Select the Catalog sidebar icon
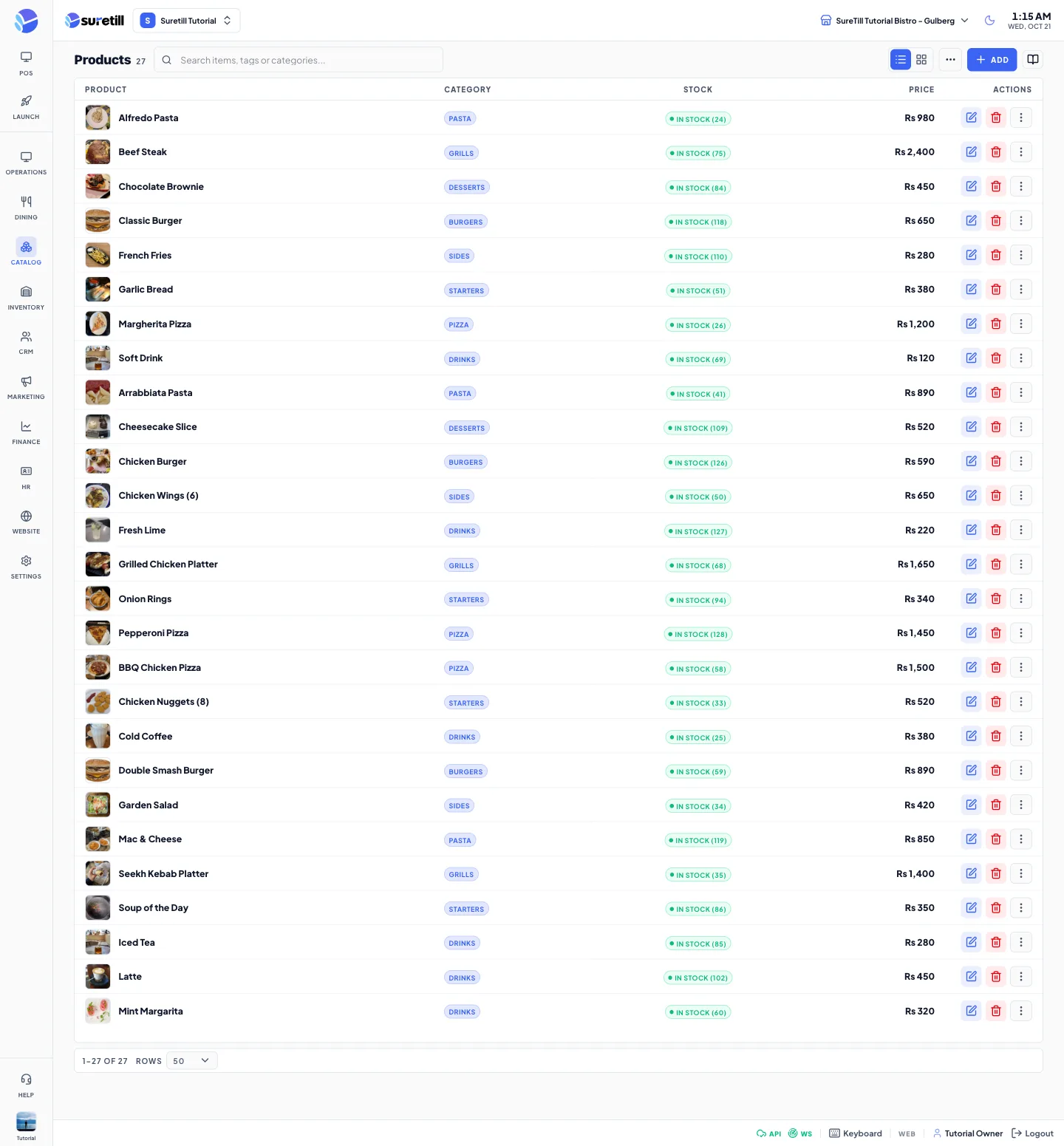 26,253
